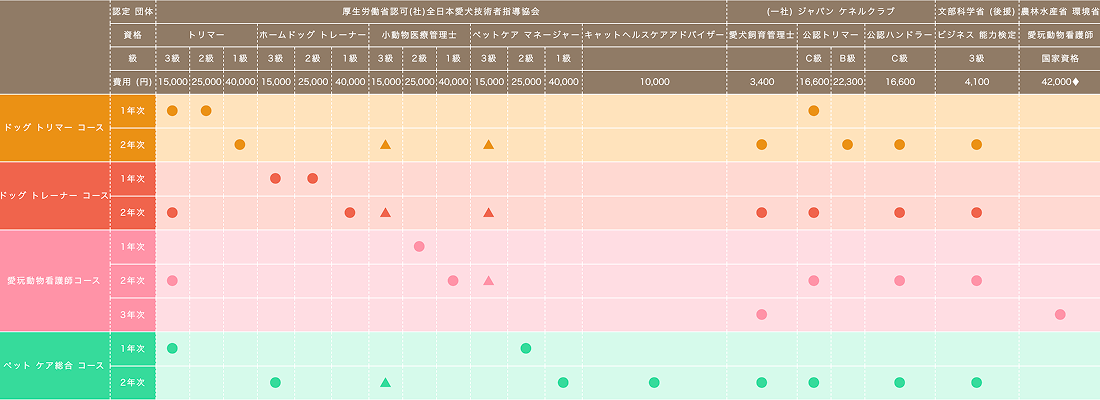The height and width of the screenshot is (400, 1100).
Task: Click the green triangle under 小動物医療管理士 3級
Action: (x=385, y=383)
